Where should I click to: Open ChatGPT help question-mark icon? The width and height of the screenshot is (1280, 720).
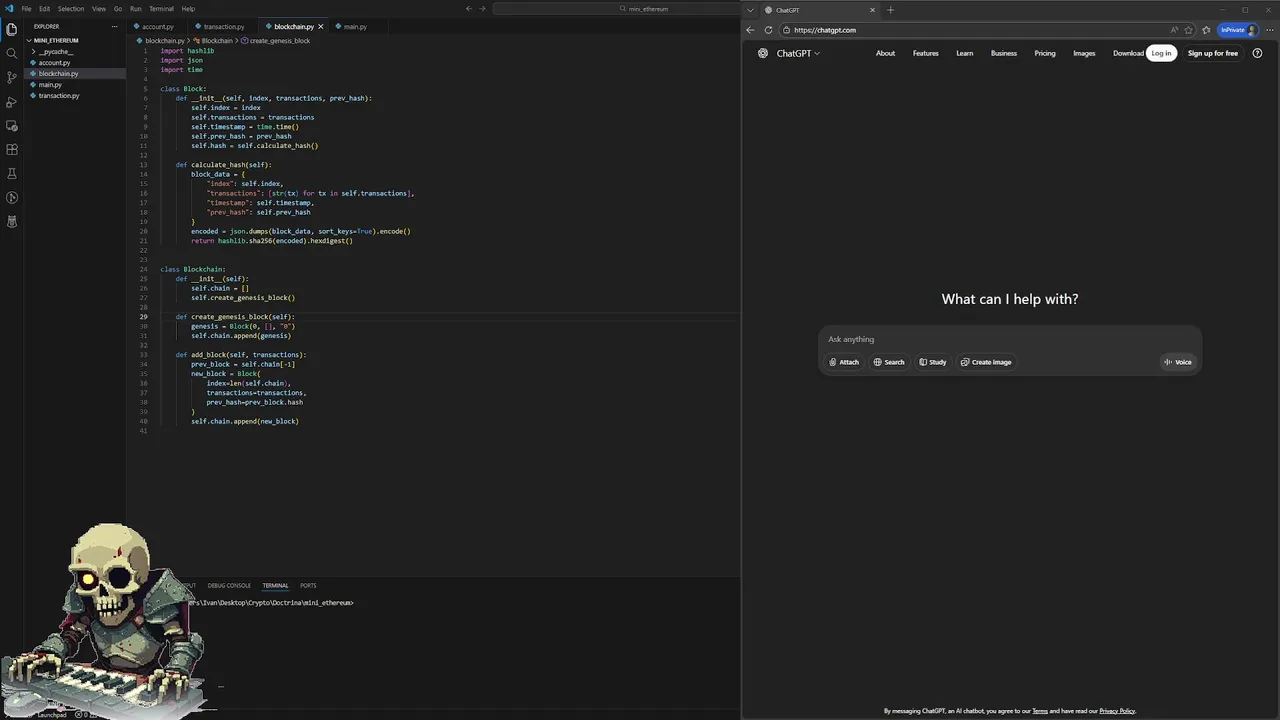1257,53
